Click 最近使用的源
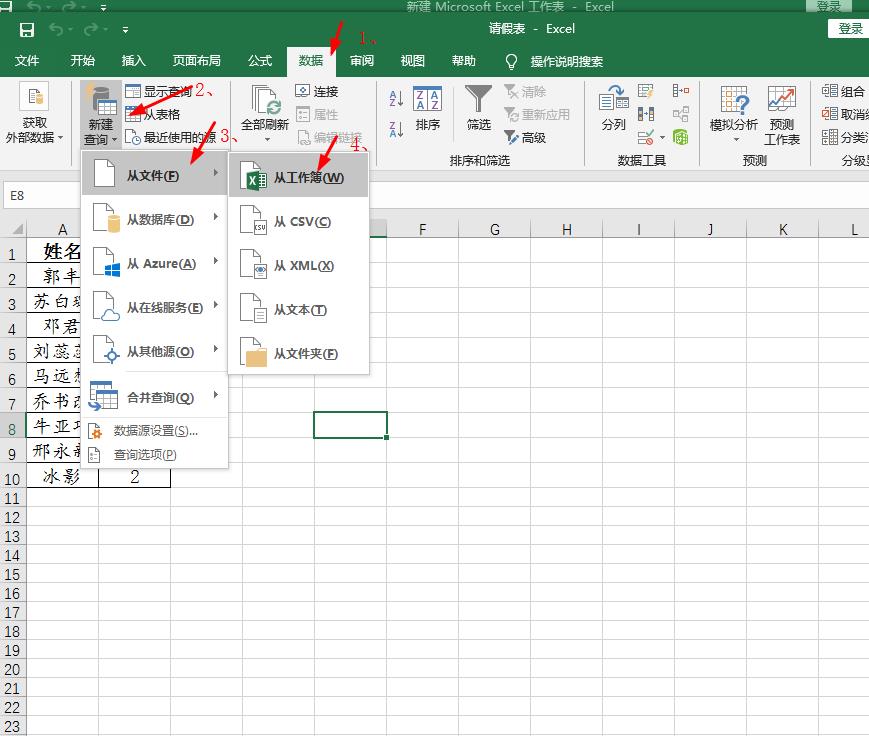The width and height of the screenshot is (869, 736). click(x=170, y=137)
